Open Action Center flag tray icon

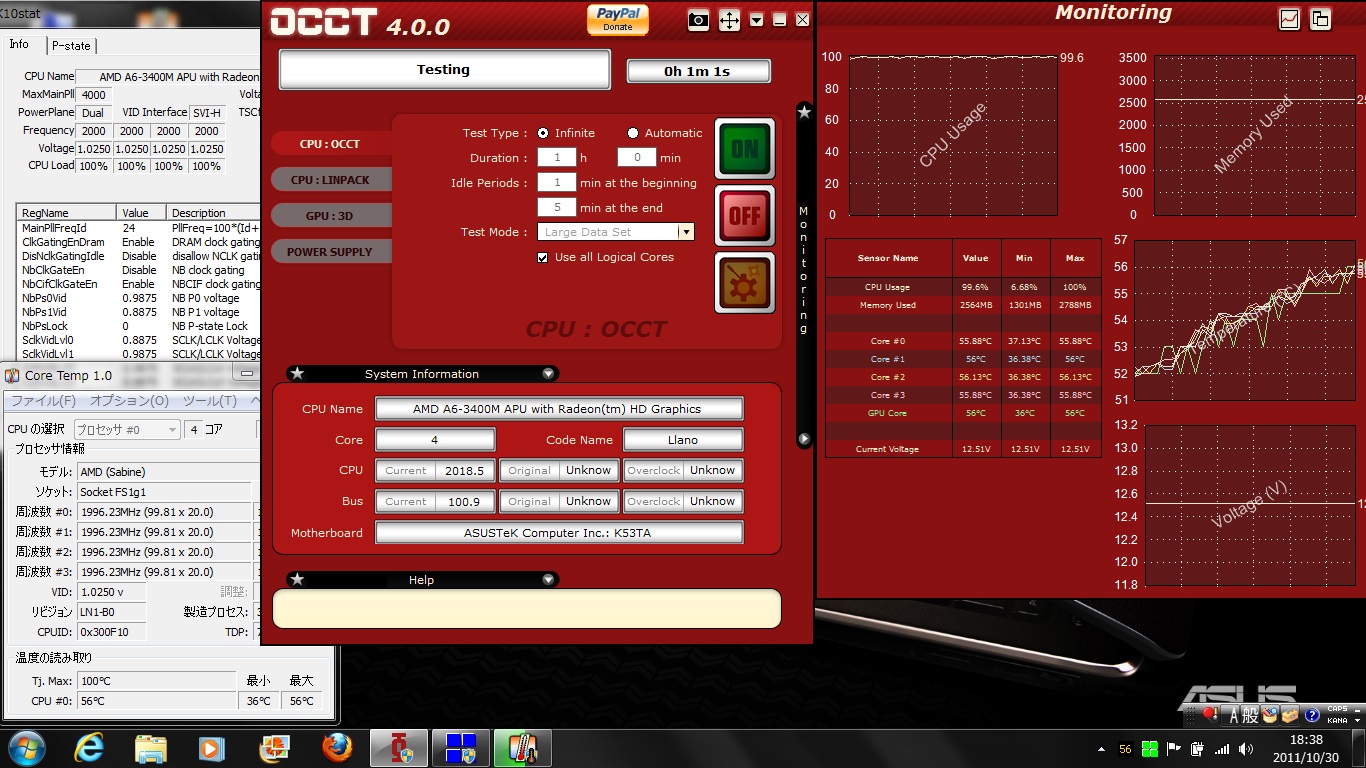[x=1173, y=749]
